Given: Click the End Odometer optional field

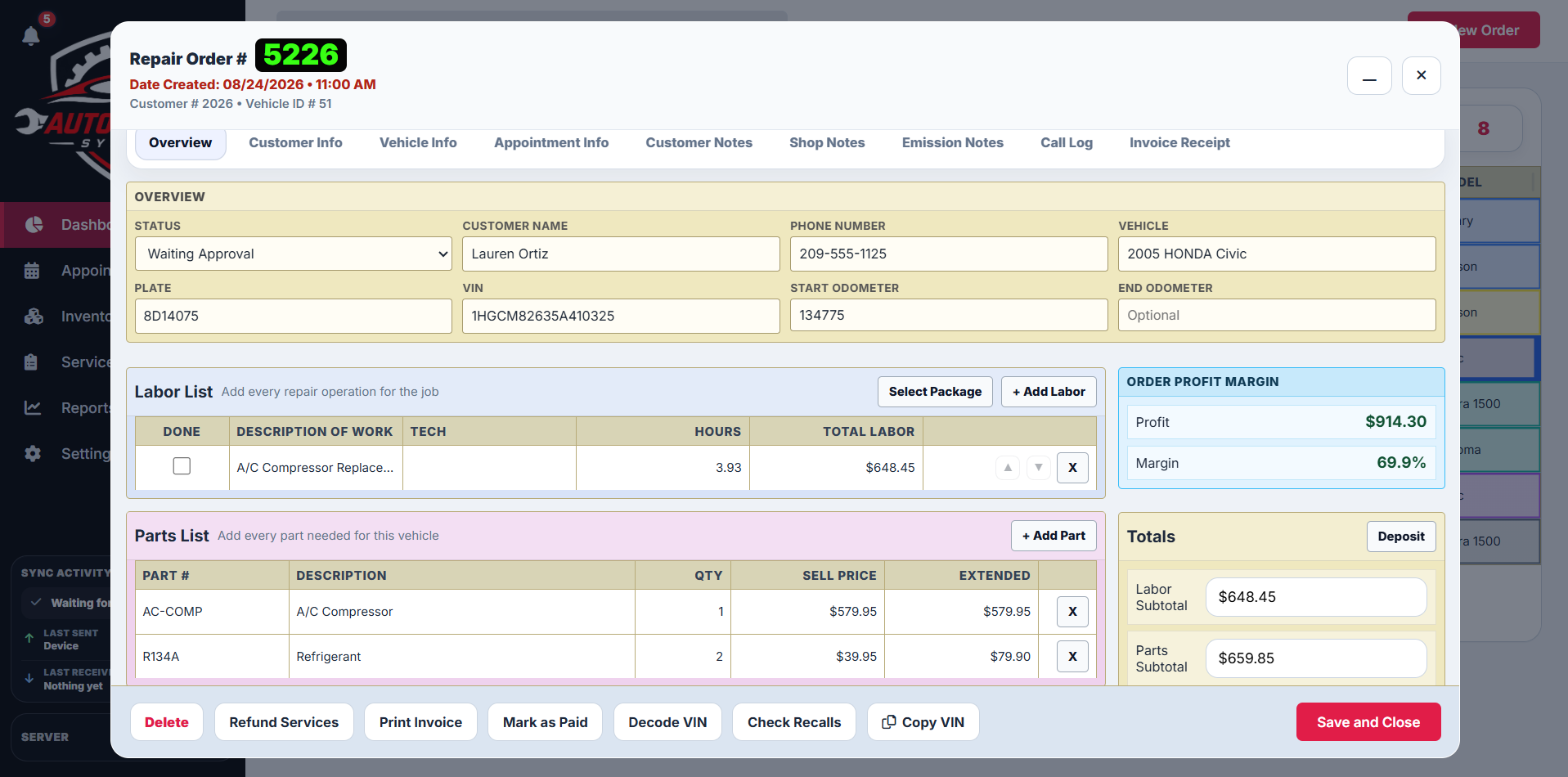Looking at the screenshot, I should click(x=1277, y=315).
